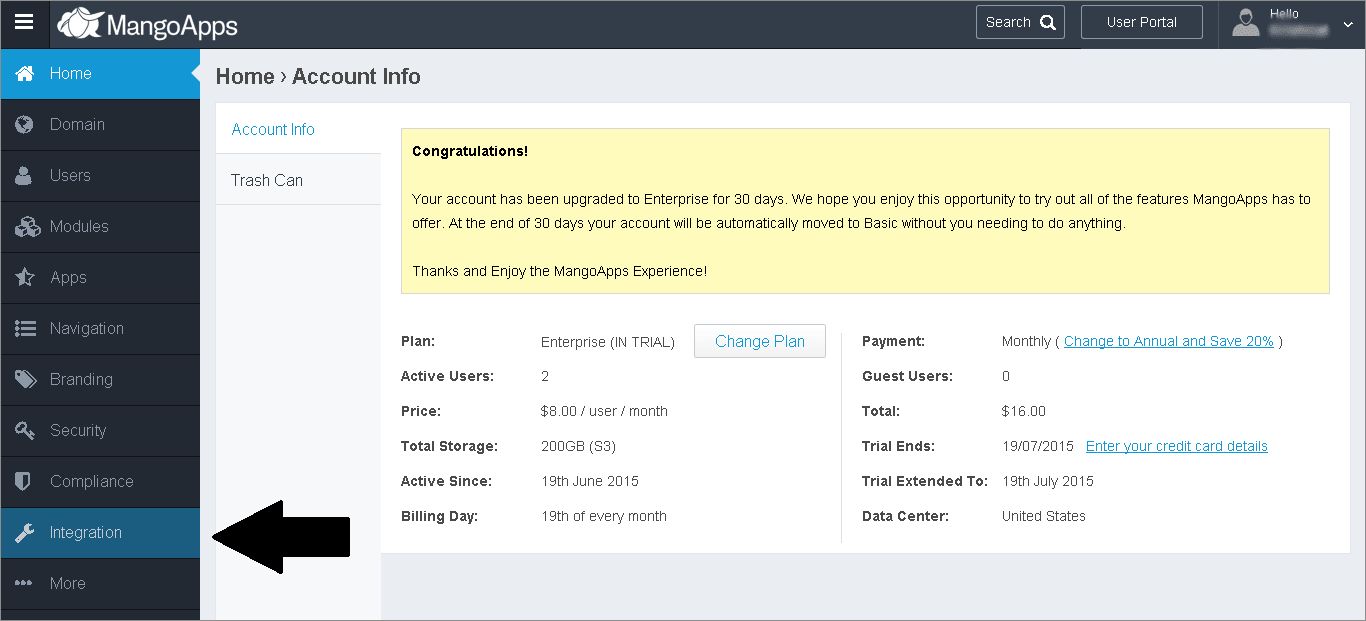Switch to the Trash Can tab
This screenshot has height=621, width=1366.
(x=267, y=181)
